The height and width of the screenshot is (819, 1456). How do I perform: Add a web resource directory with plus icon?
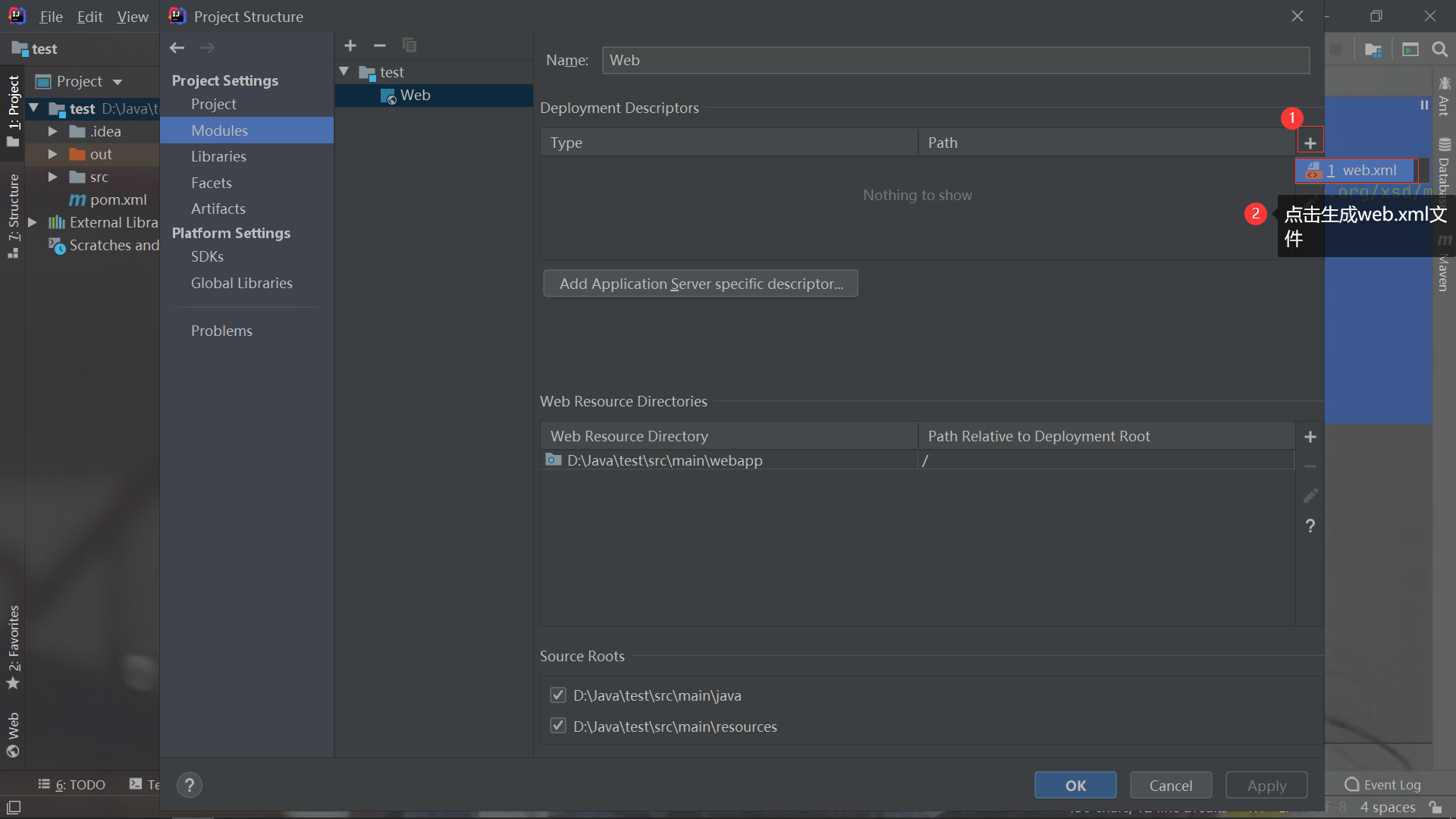click(x=1310, y=437)
